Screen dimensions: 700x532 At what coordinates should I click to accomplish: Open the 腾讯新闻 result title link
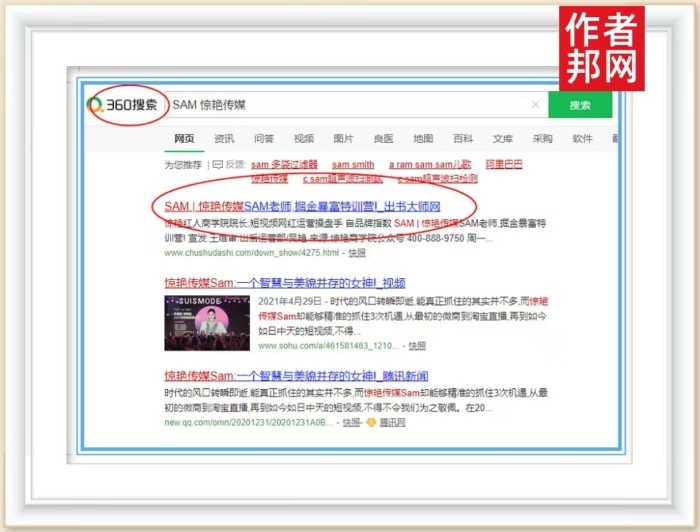point(293,375)
